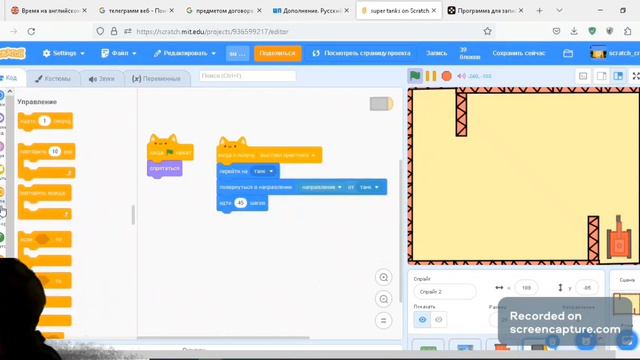
Task: Bookmark this page with star icon
Action: point(487,31)
